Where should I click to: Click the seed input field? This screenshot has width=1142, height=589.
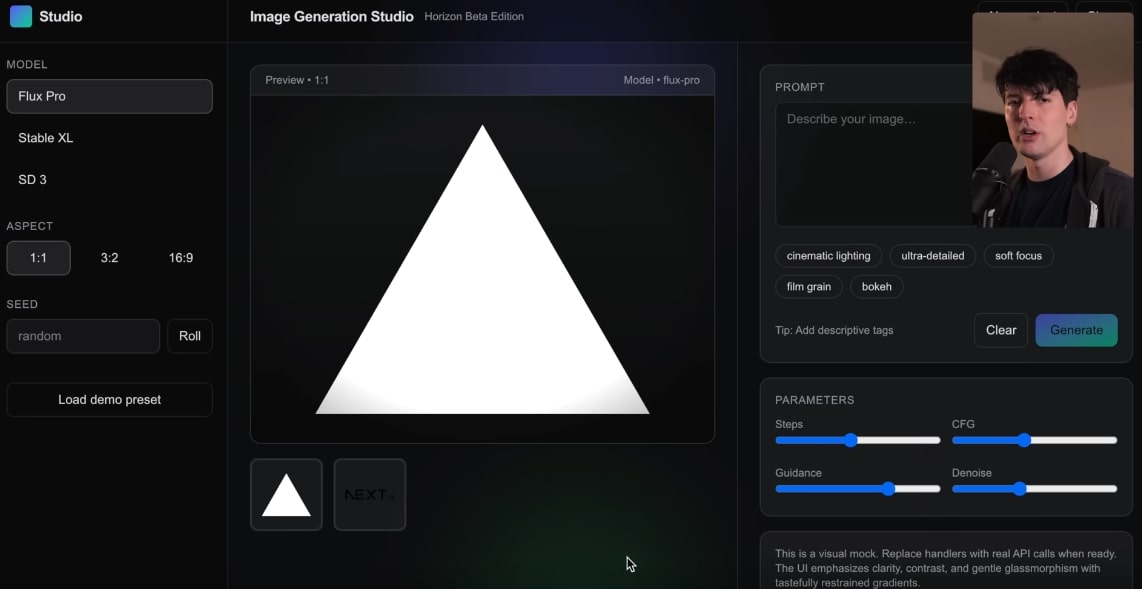coord(83,336)
